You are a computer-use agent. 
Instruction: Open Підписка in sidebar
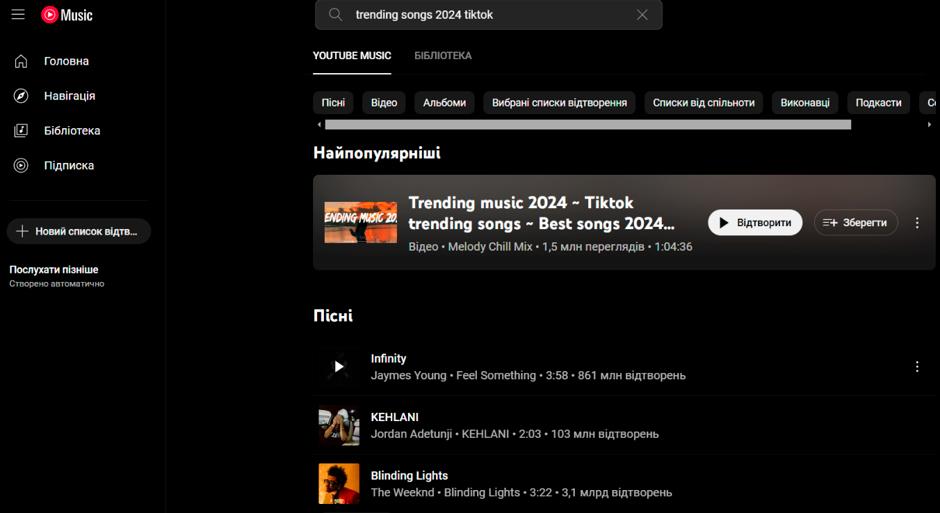pyautogui.click(x=69, y=165)
